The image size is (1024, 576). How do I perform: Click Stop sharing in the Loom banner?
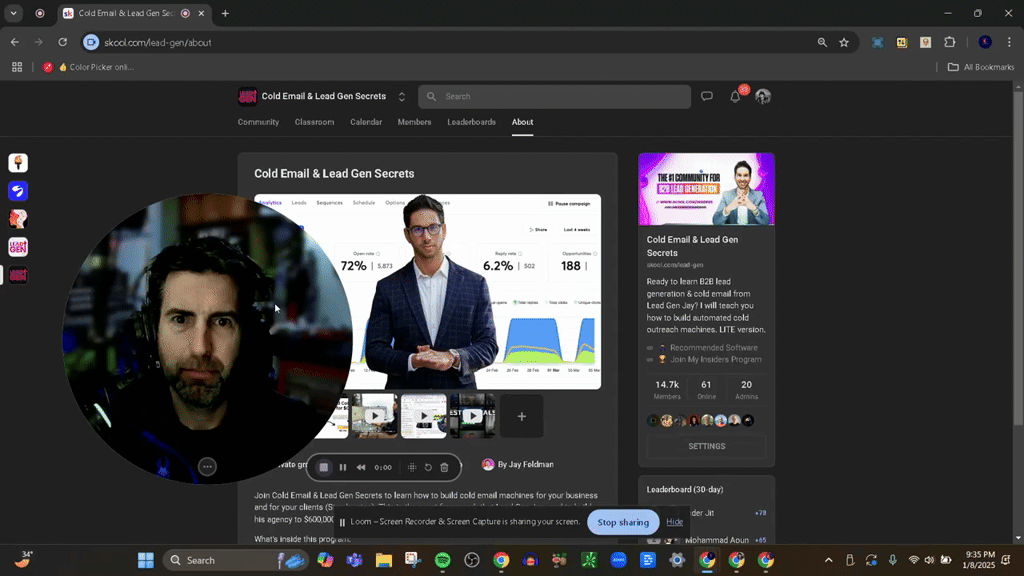[x=623, y=522]
